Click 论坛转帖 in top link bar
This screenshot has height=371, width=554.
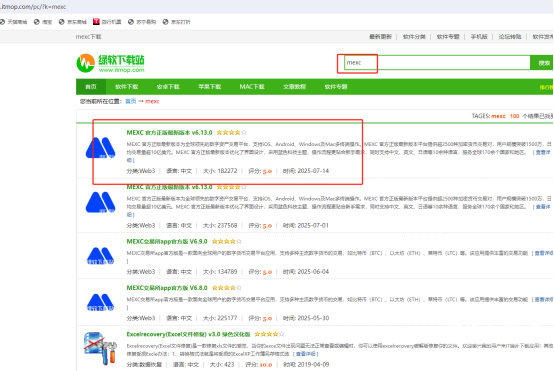pyautogui.click(x=510, y=37)
